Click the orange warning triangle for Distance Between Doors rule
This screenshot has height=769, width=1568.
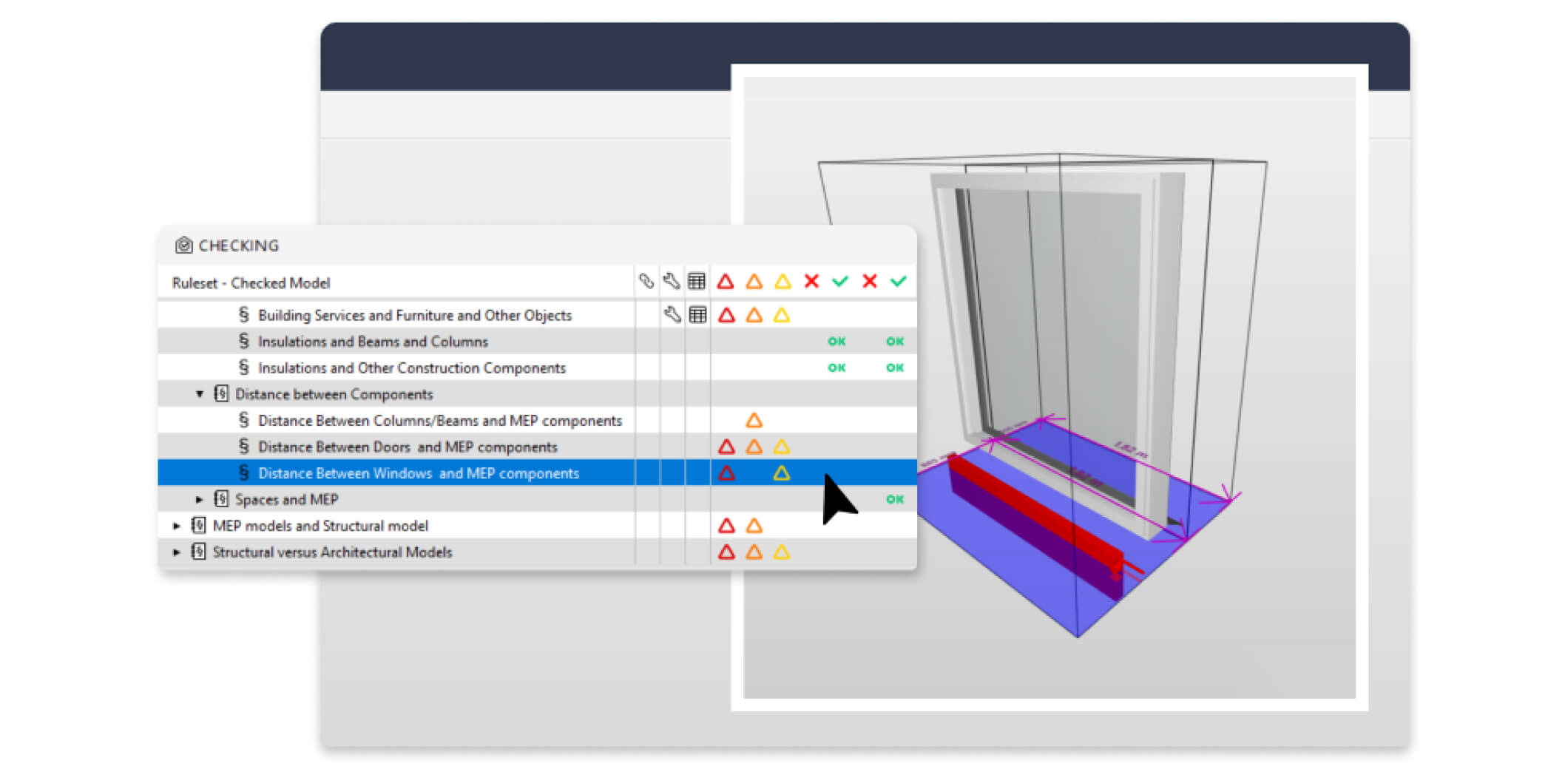(x=754, y=446)
